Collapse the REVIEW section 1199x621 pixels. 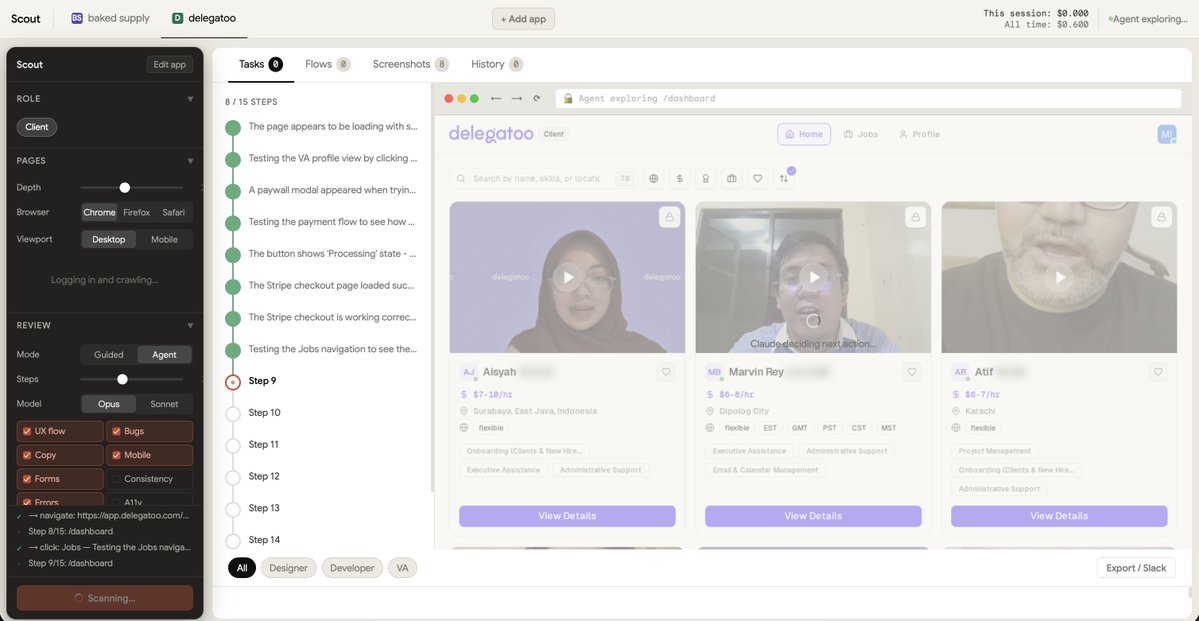(190, 326)
